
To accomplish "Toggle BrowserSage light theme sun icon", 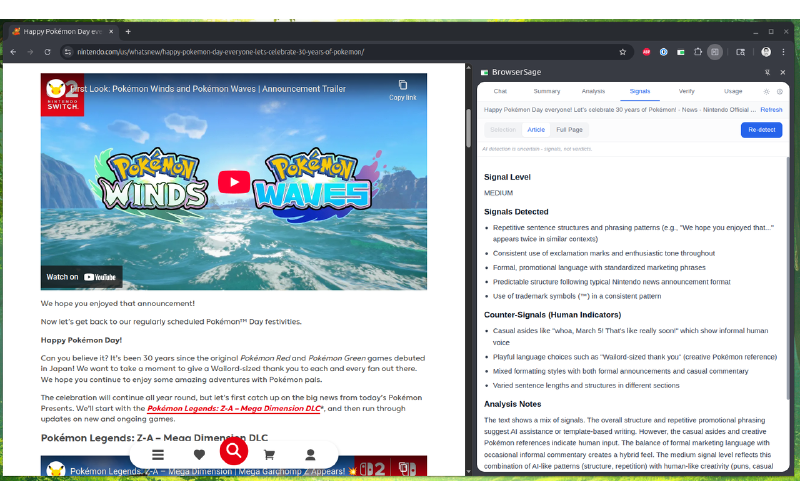I will [x=766, y=92].
